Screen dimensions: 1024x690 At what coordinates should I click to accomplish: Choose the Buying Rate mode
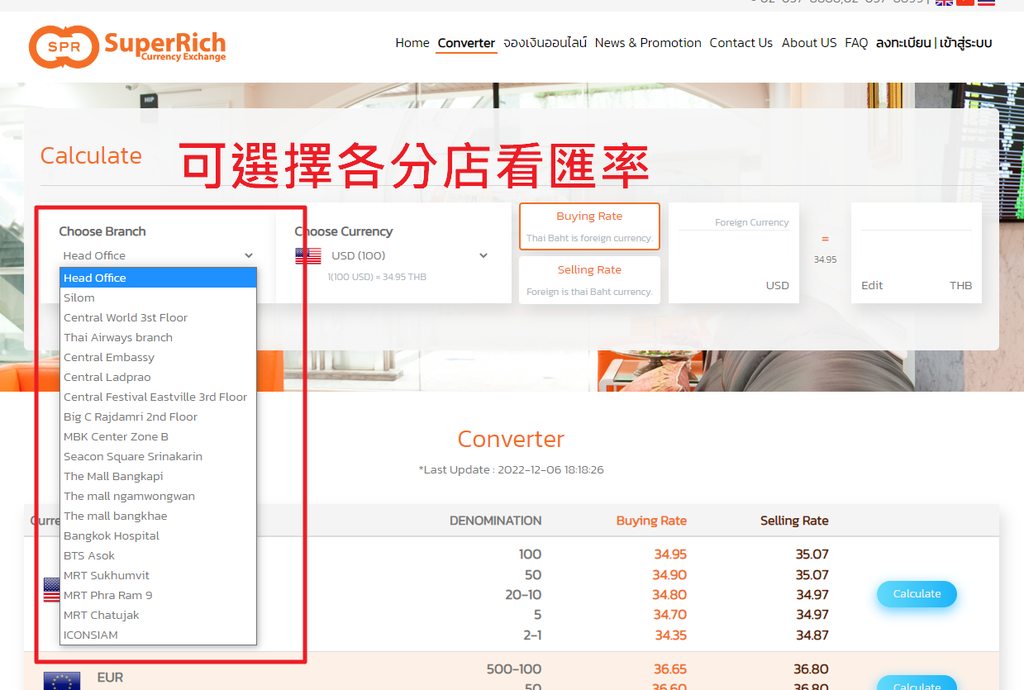(x=589, y=227)
